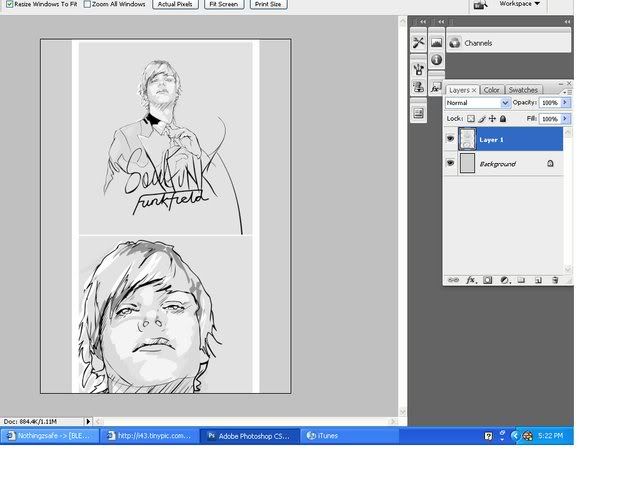Add a layer mask
Viewport: 640px width, 480px height.
[487, 280]
